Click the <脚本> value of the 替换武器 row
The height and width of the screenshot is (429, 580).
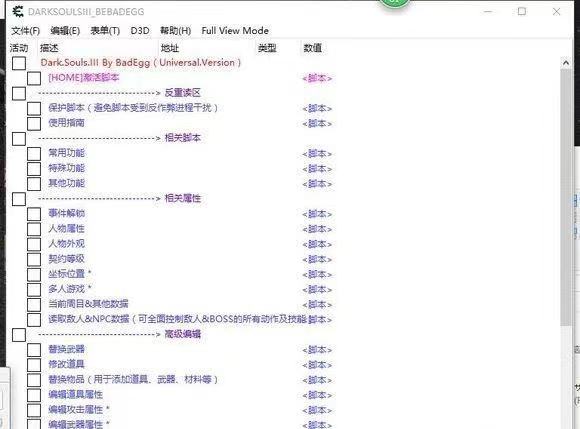click(317, 350)
